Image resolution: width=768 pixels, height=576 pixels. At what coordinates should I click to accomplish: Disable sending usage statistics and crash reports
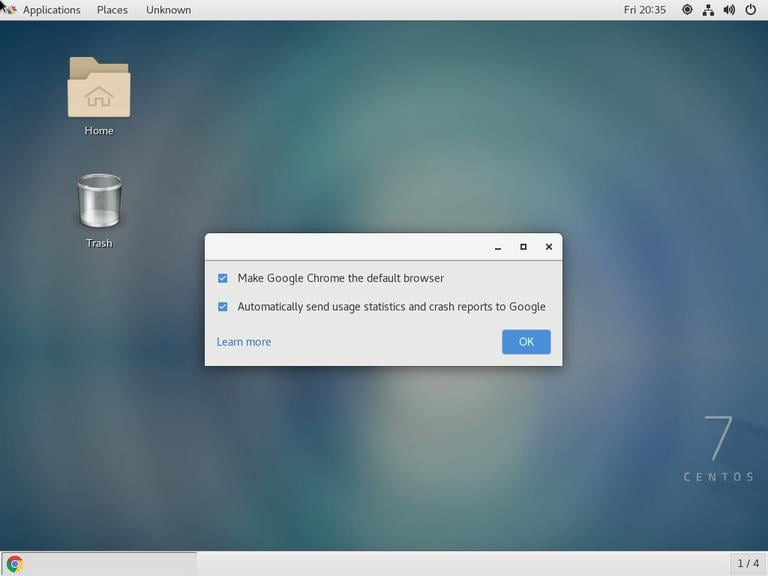(222, 307)
